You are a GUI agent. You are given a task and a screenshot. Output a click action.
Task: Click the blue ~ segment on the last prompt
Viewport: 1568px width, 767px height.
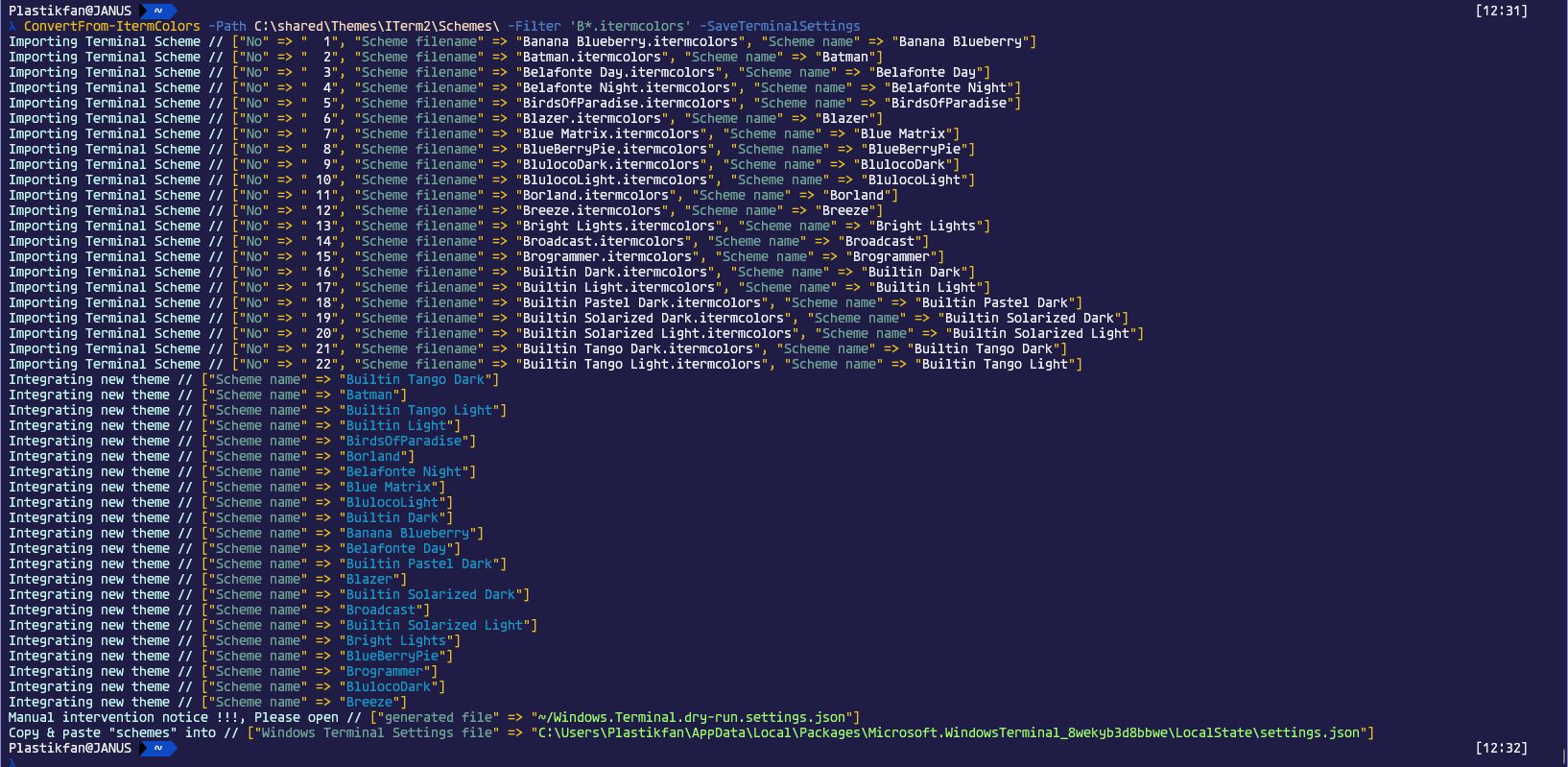point(158,748)
